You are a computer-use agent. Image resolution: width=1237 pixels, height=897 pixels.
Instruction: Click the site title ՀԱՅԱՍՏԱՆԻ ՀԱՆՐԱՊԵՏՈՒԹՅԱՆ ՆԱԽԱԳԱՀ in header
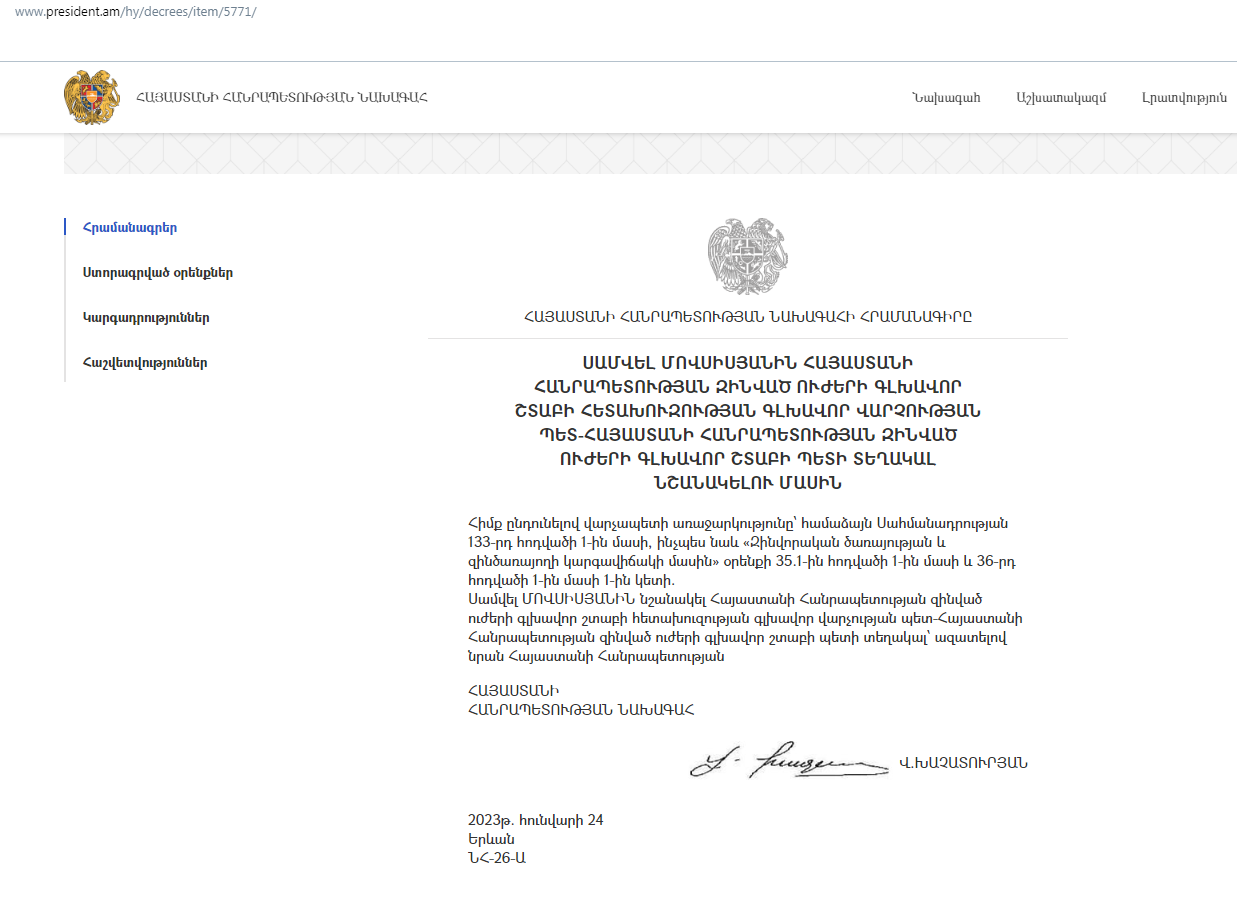282,98
